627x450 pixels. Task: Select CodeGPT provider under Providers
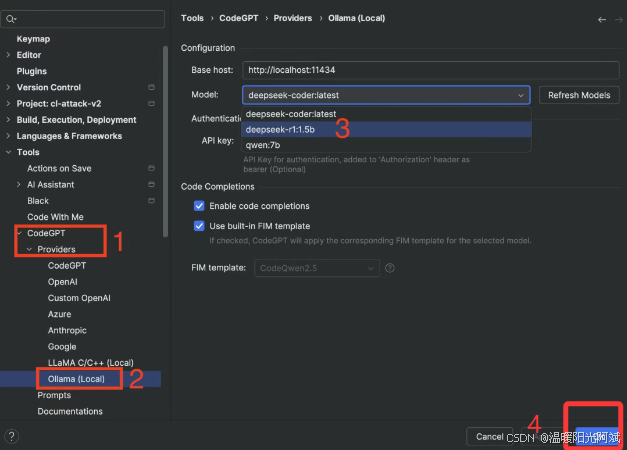(x=67, y=266)
